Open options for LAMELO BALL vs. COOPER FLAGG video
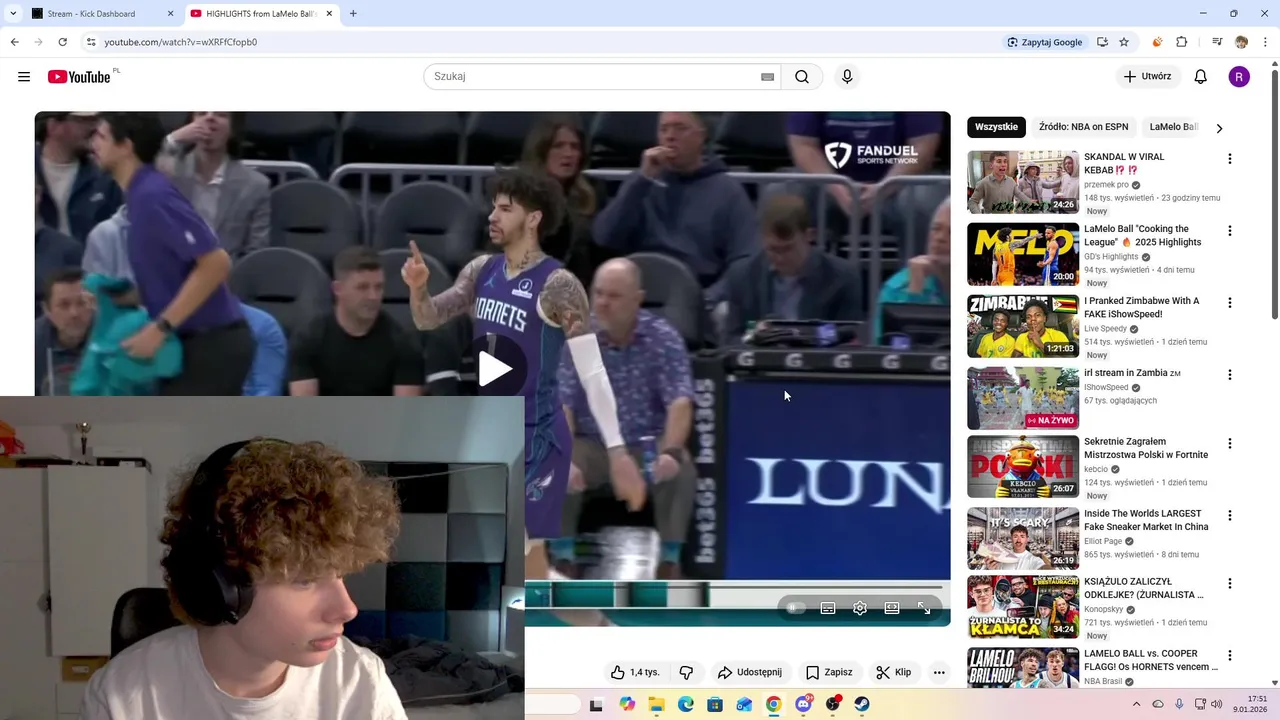This screenshot has width=1280, height=720. coord(1230,656)
